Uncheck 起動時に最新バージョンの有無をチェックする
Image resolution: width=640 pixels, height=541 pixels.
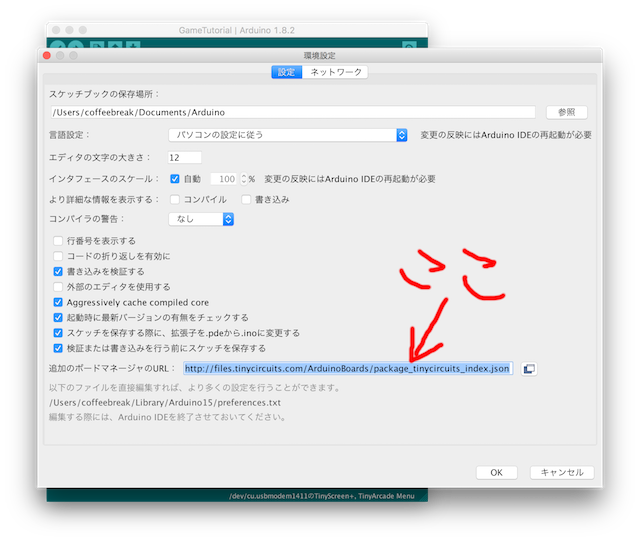click(58, 318)
